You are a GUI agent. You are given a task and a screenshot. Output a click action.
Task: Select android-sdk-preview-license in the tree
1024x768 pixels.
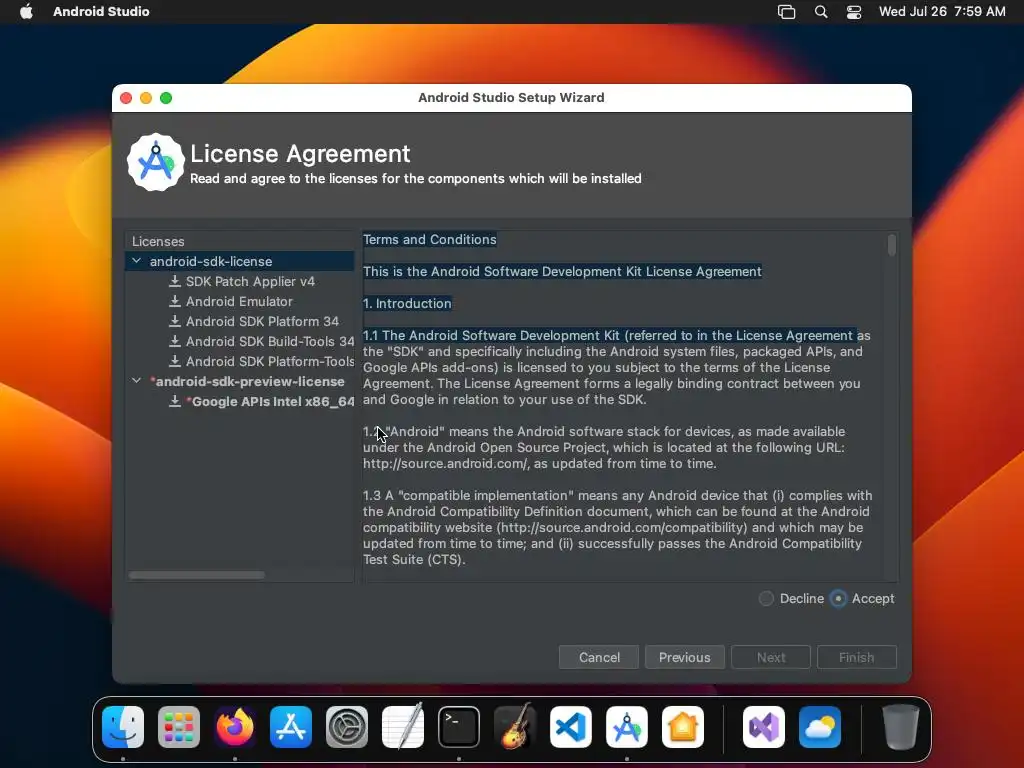pyautogui.click(x=240, y=381)
